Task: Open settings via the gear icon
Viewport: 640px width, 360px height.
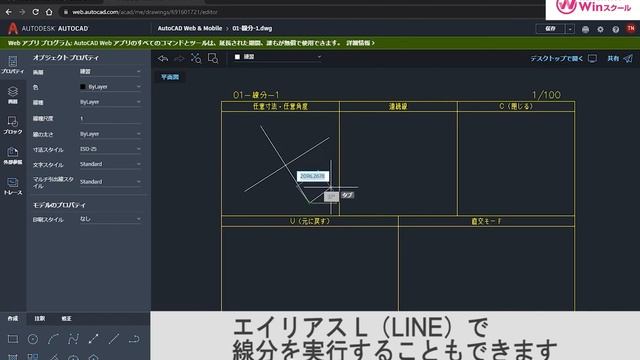Action: click(x=600, y=29)
